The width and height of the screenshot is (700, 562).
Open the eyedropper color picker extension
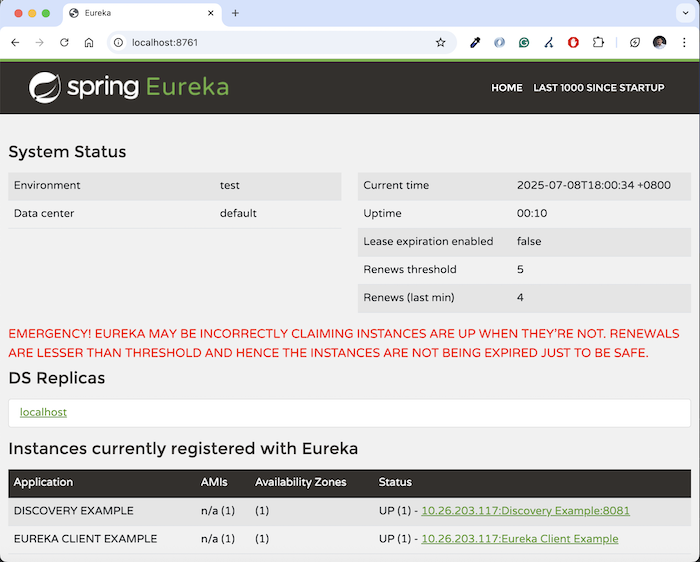(475, 42)
